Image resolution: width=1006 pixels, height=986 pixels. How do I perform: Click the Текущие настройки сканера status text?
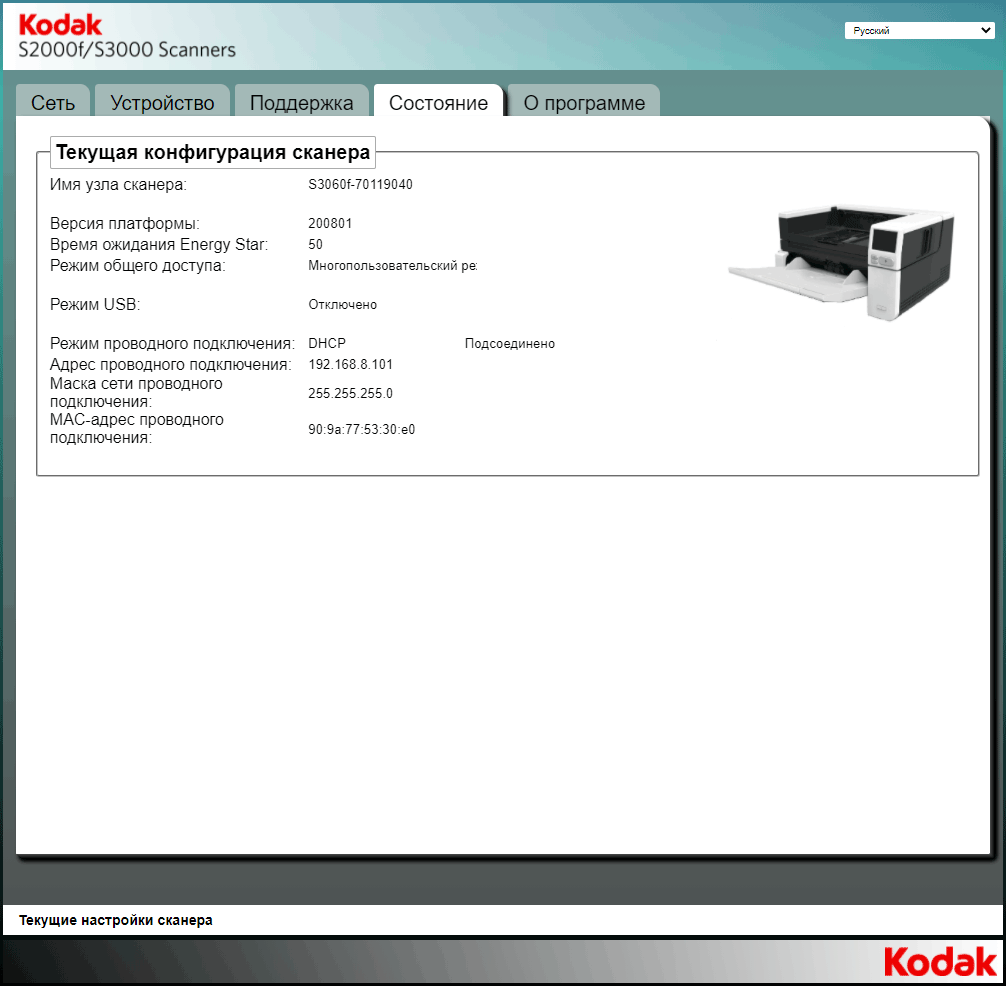116,920
